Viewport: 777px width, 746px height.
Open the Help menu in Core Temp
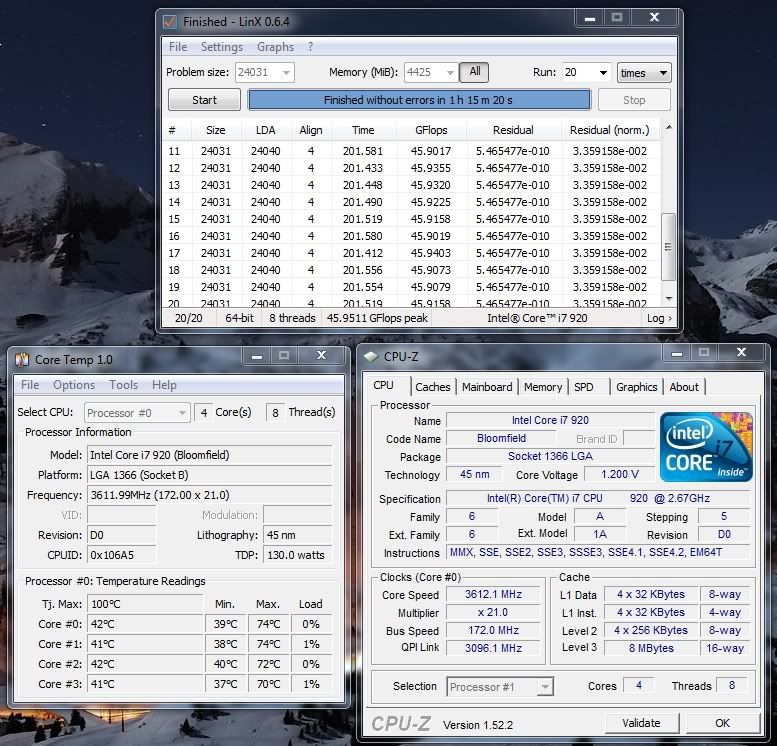(164, 385)
